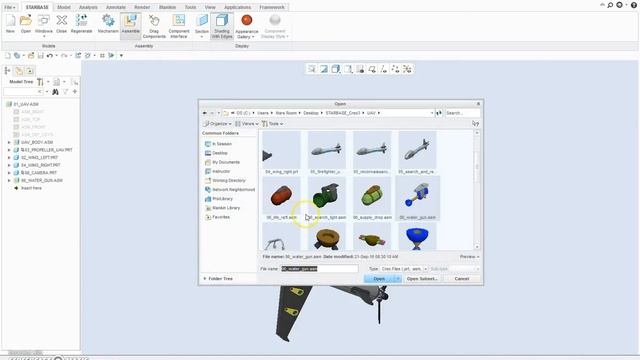This screenshot has width=640, height=360.
Task: Switch to the Render ribbon tab
Action: coord(142,7)
